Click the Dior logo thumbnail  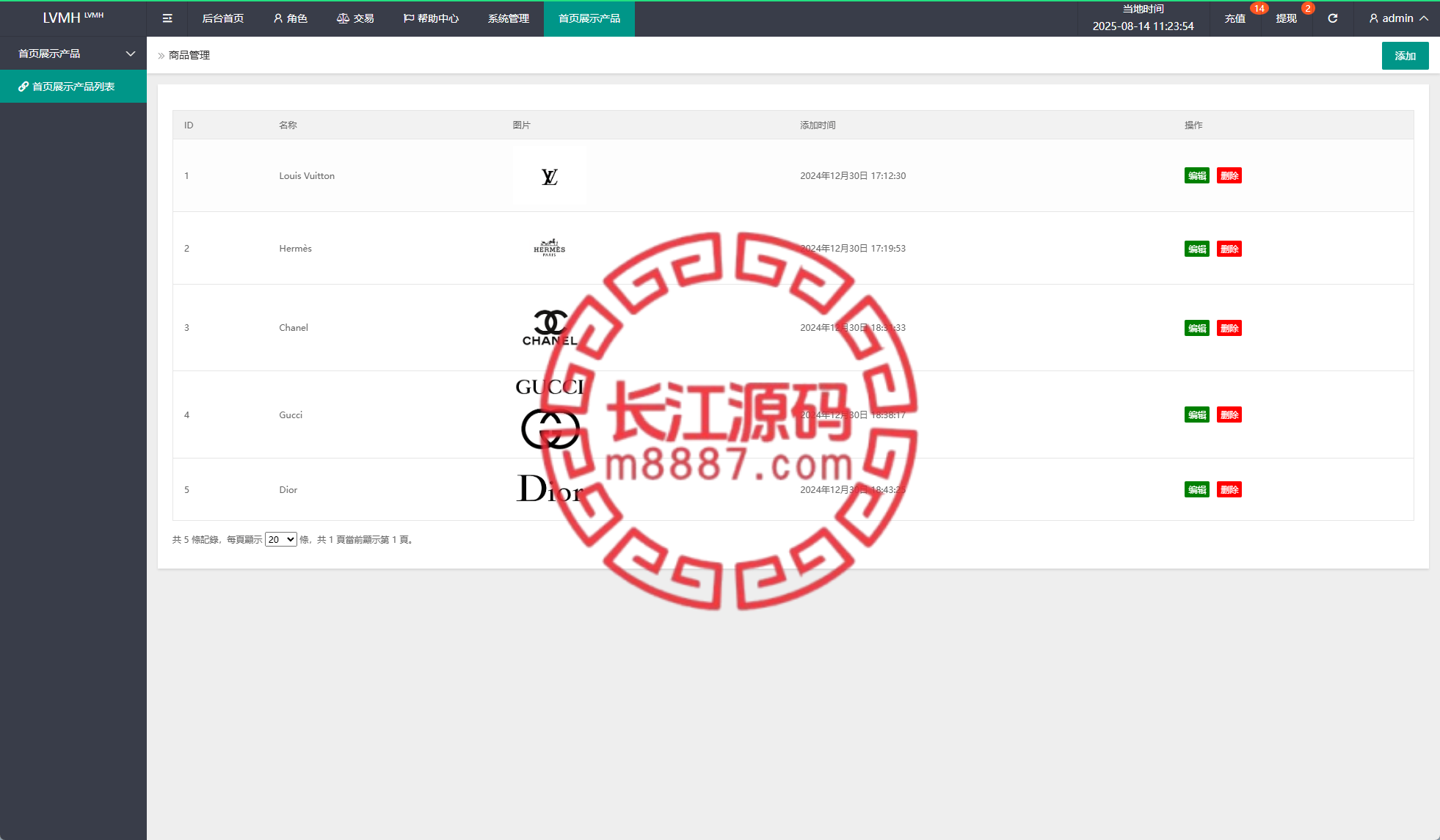click(550, 489)
